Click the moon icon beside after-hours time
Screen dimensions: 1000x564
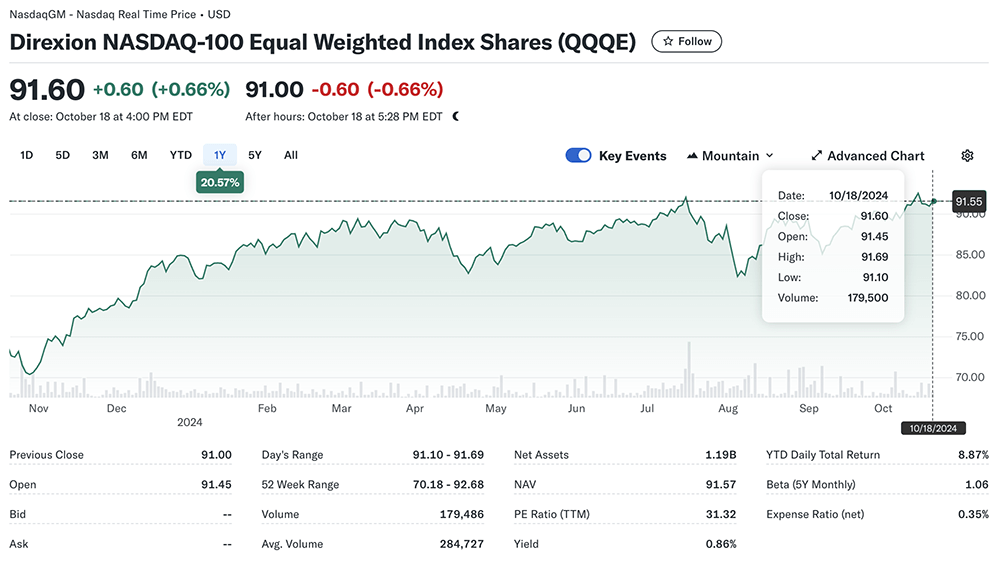pyautogui.click(x=456, y=116)
